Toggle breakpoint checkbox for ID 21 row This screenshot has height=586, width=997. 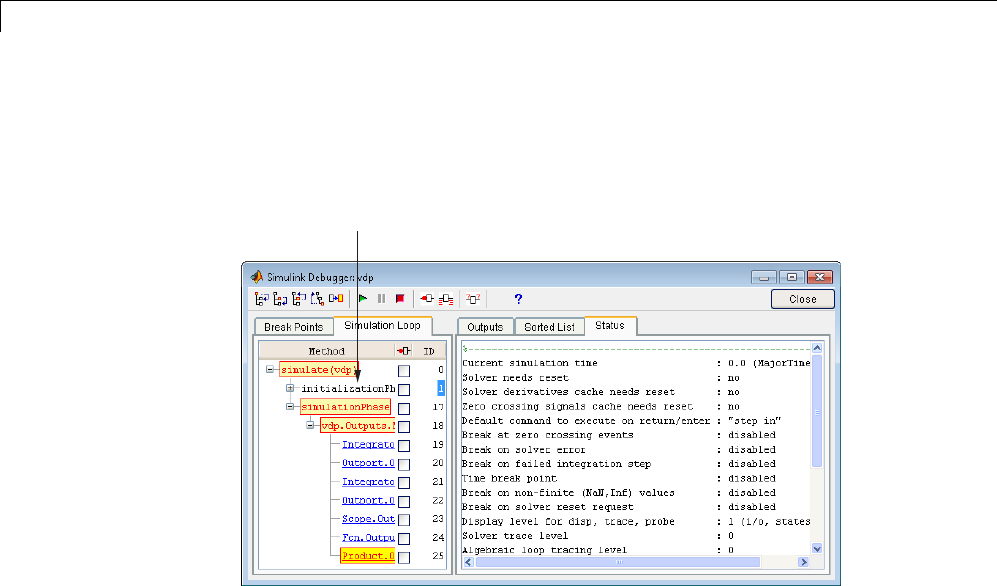[x=404, y=482]
